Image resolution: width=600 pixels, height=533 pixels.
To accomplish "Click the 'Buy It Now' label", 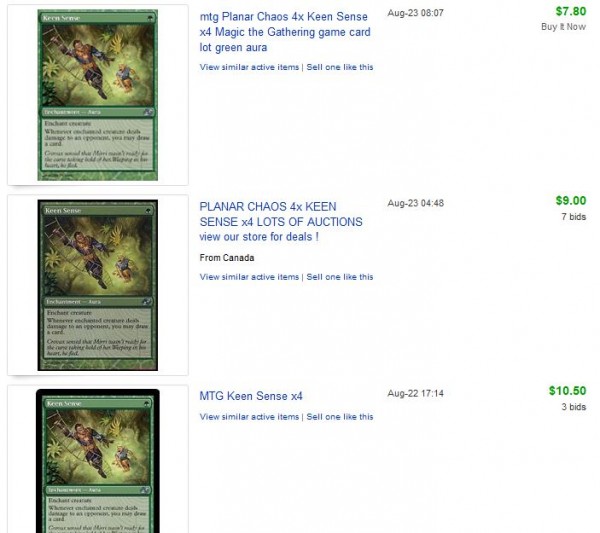I will coord(563,27).
